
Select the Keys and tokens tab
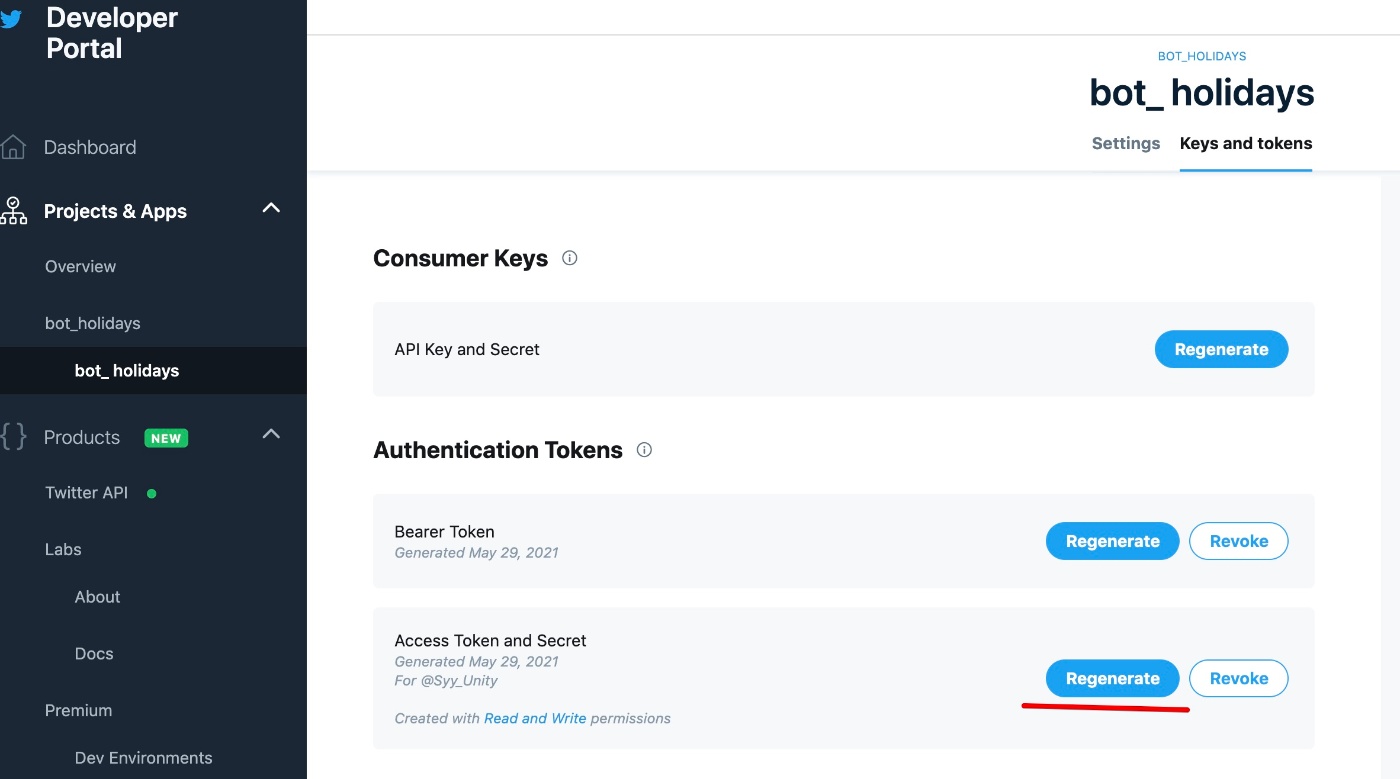coord(1246,143)
